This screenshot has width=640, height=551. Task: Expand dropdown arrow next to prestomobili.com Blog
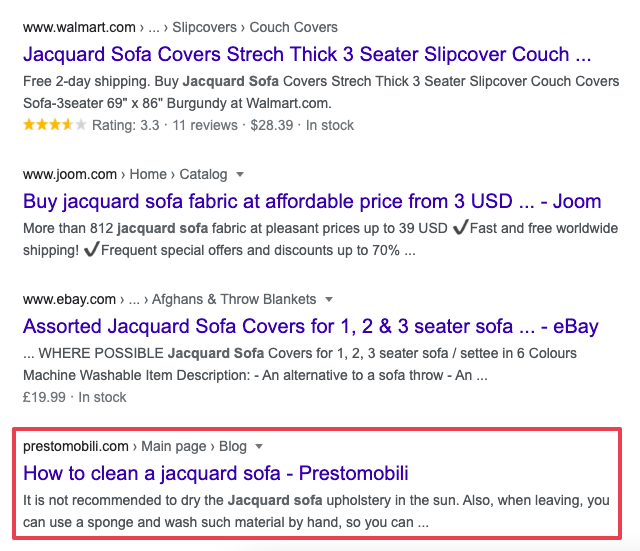tap(259, 447)
